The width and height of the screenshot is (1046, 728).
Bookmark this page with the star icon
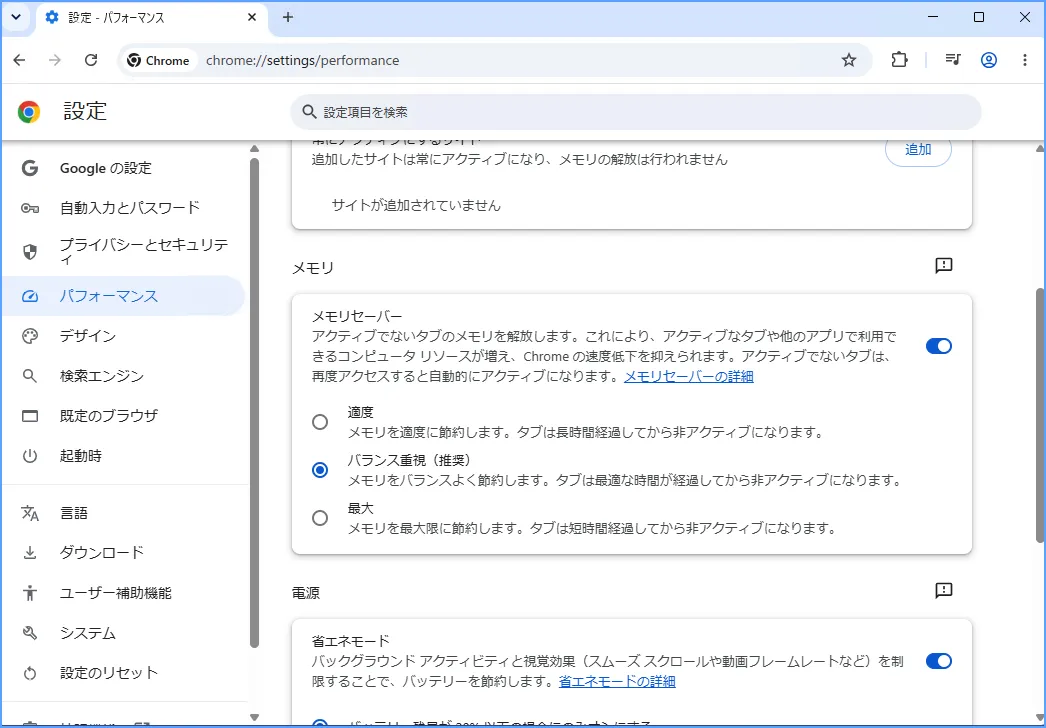(849, 60)
